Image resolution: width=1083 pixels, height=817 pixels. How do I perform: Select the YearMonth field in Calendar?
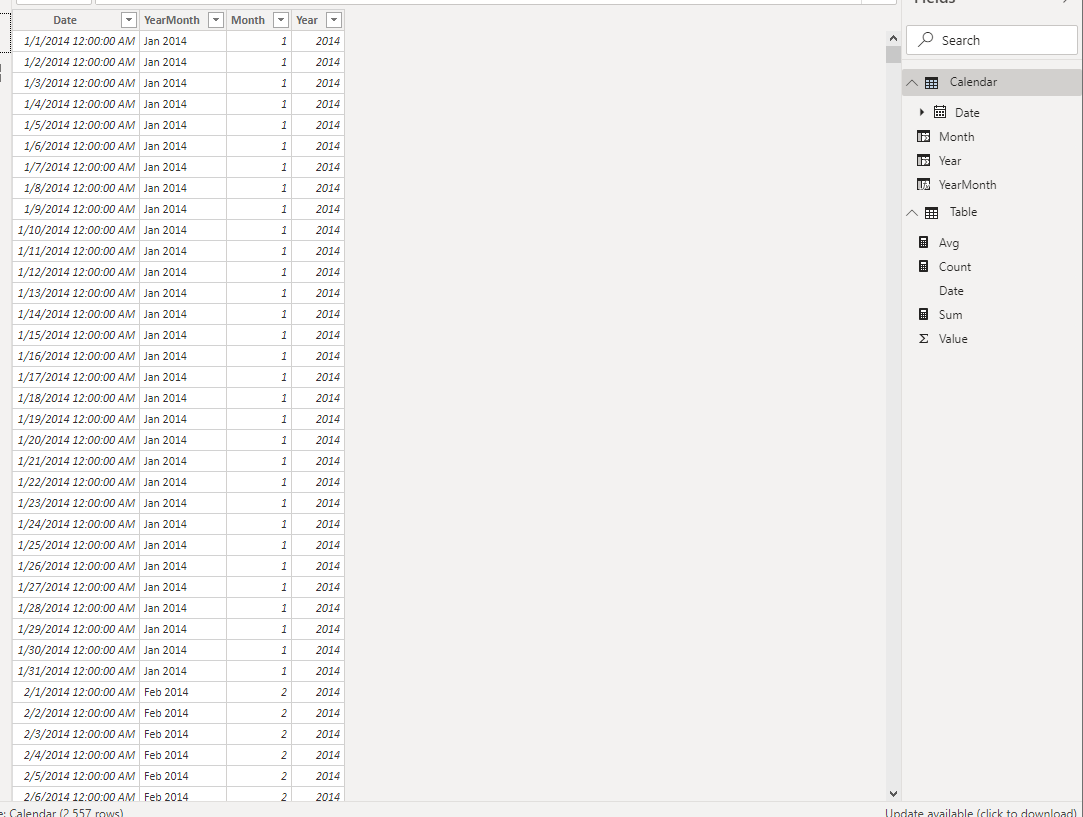point(967,185)
